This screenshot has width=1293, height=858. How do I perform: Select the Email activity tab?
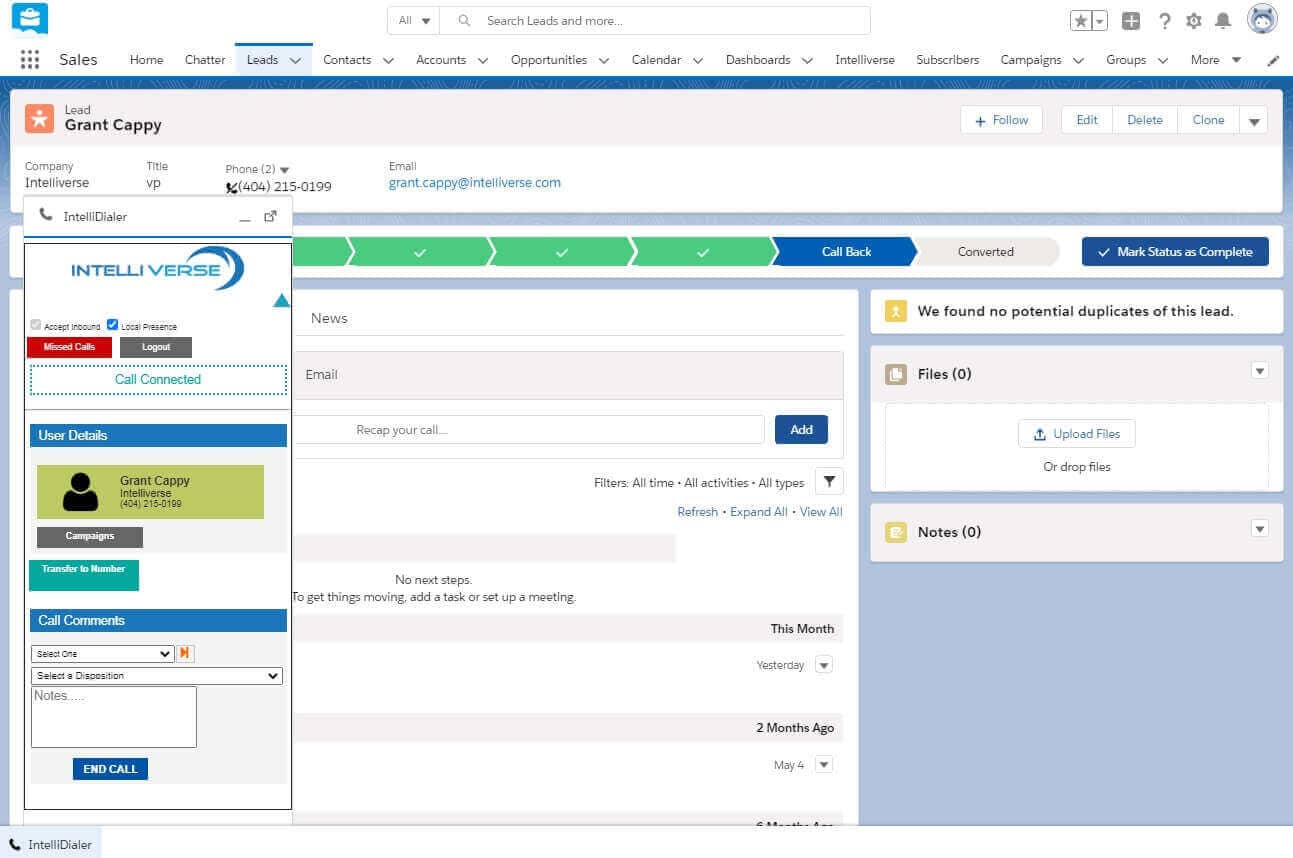(322, 374)
